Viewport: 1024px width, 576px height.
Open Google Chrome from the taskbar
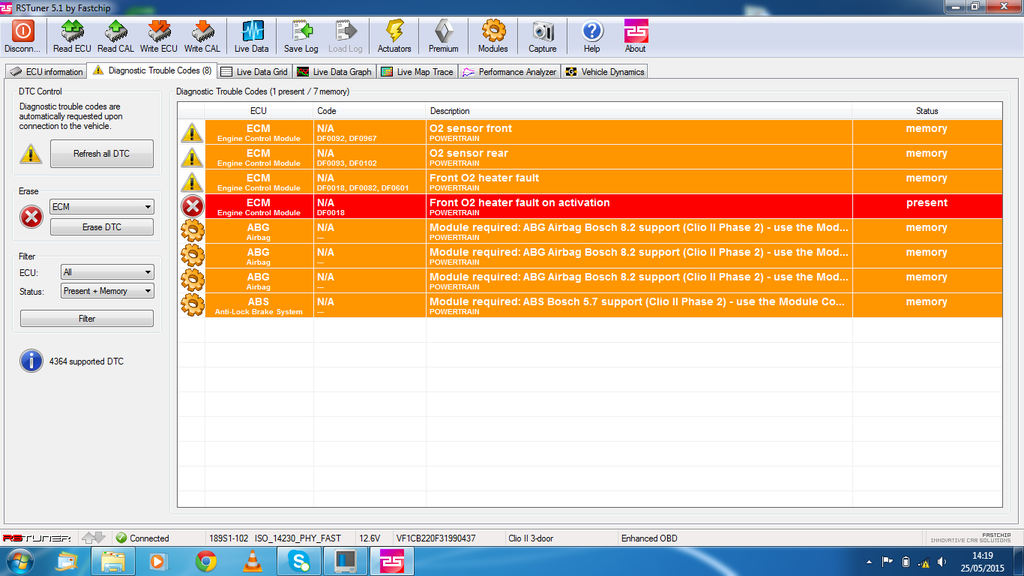pyautogui.click(x=207, y=561)
